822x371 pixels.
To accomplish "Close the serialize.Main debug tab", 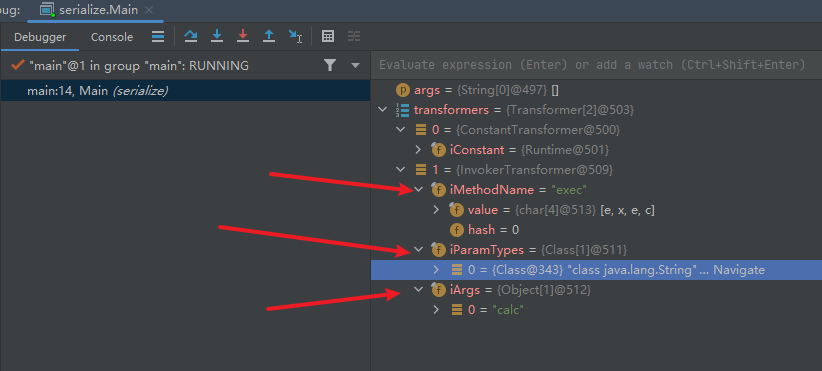I will coord(149,10).
